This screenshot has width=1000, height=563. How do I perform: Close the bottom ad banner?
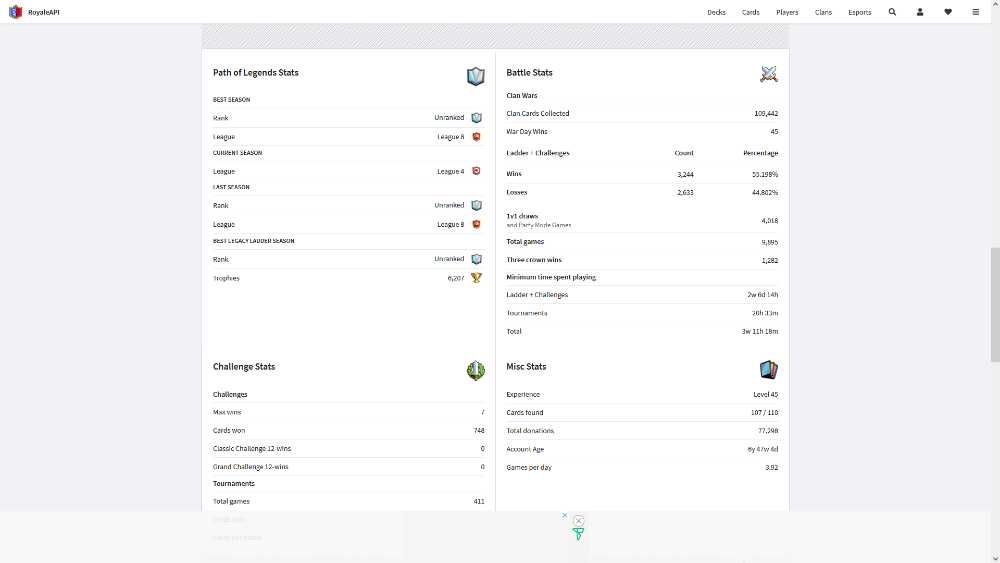(x=578, y=521)
